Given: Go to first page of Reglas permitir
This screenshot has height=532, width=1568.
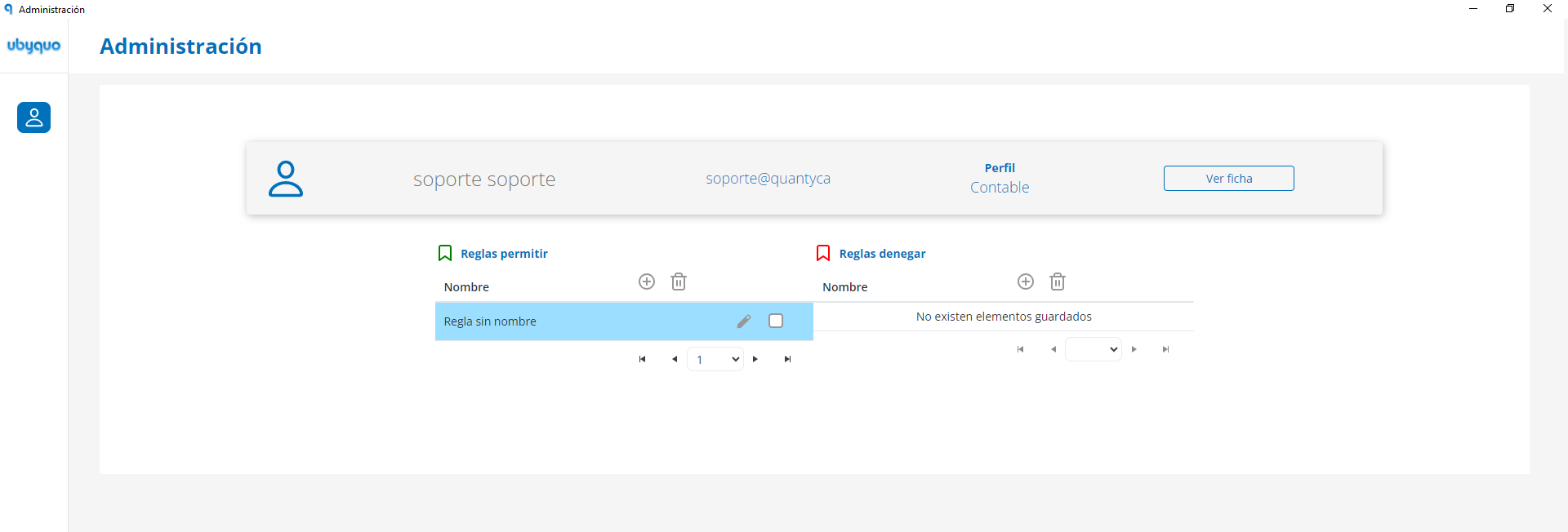Looking at the screenshot, I should pyautogui.click(x=642, y=359).
